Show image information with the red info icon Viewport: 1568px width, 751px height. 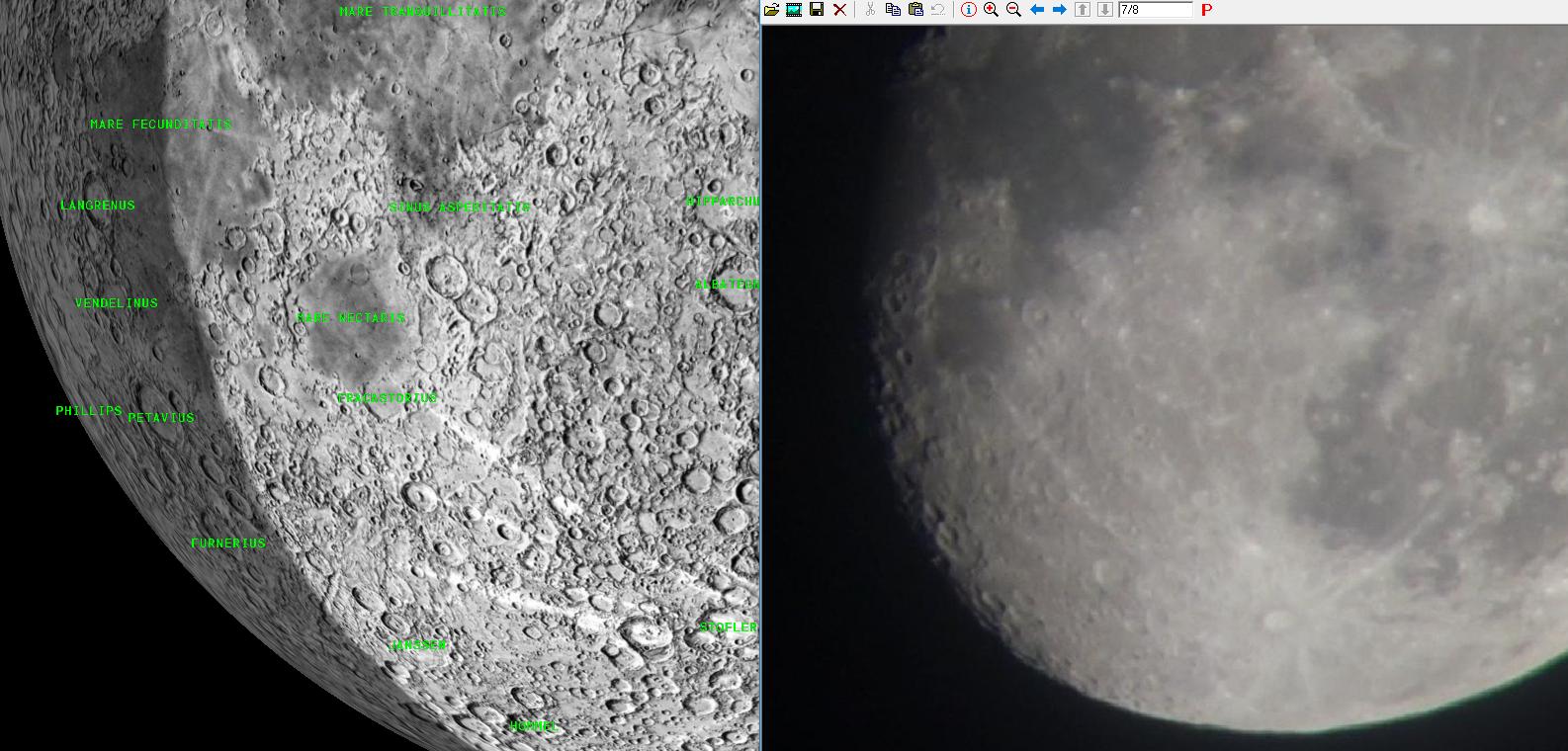tap(969, 10)
